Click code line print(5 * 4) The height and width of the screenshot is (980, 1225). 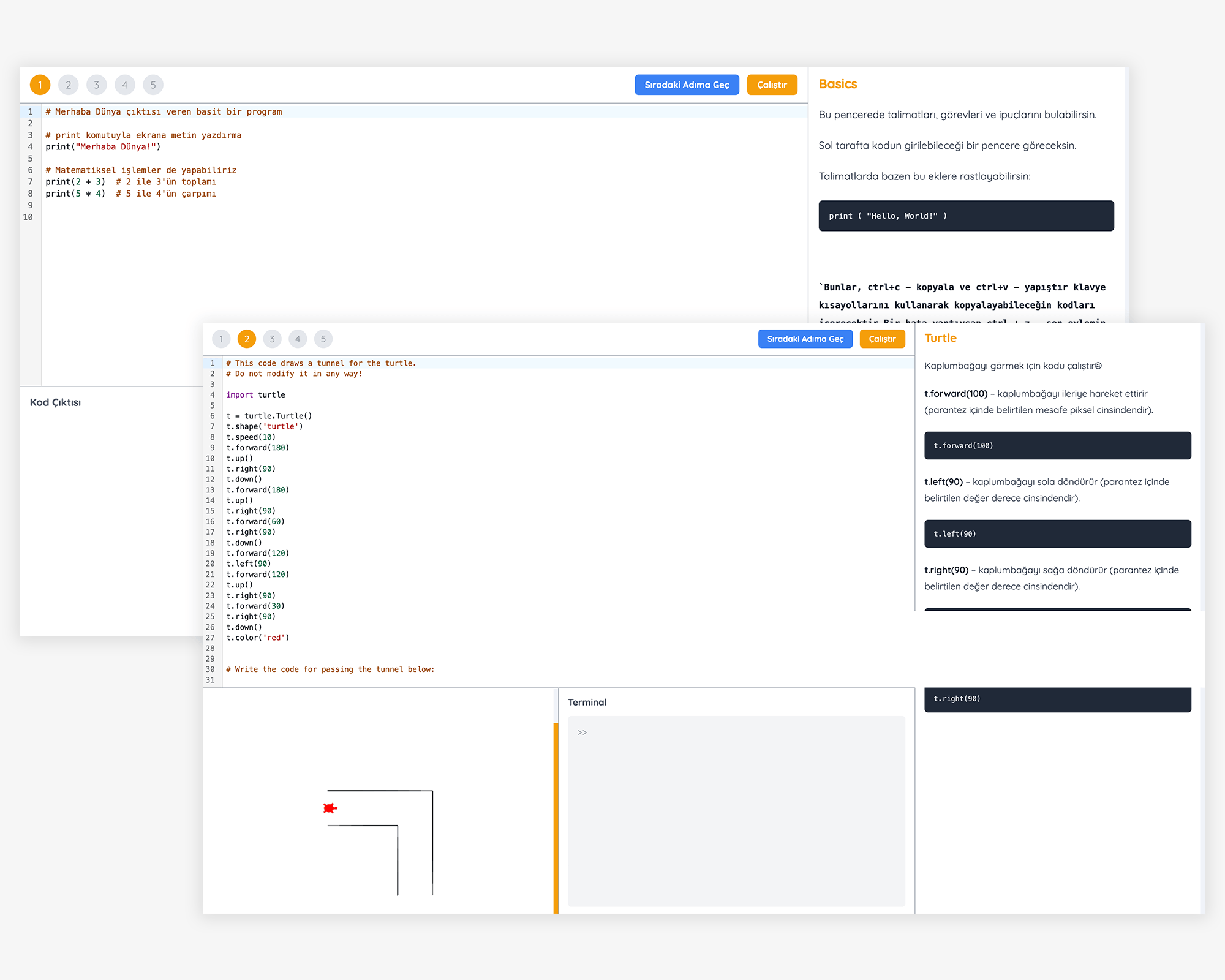point(130,194)
